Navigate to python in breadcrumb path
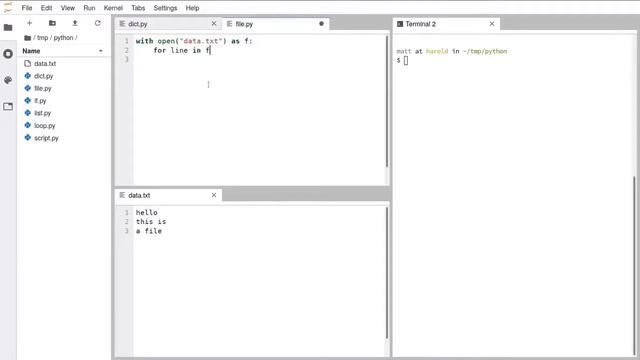The width and height of the screenshot is (640, 360). [63, 38]
